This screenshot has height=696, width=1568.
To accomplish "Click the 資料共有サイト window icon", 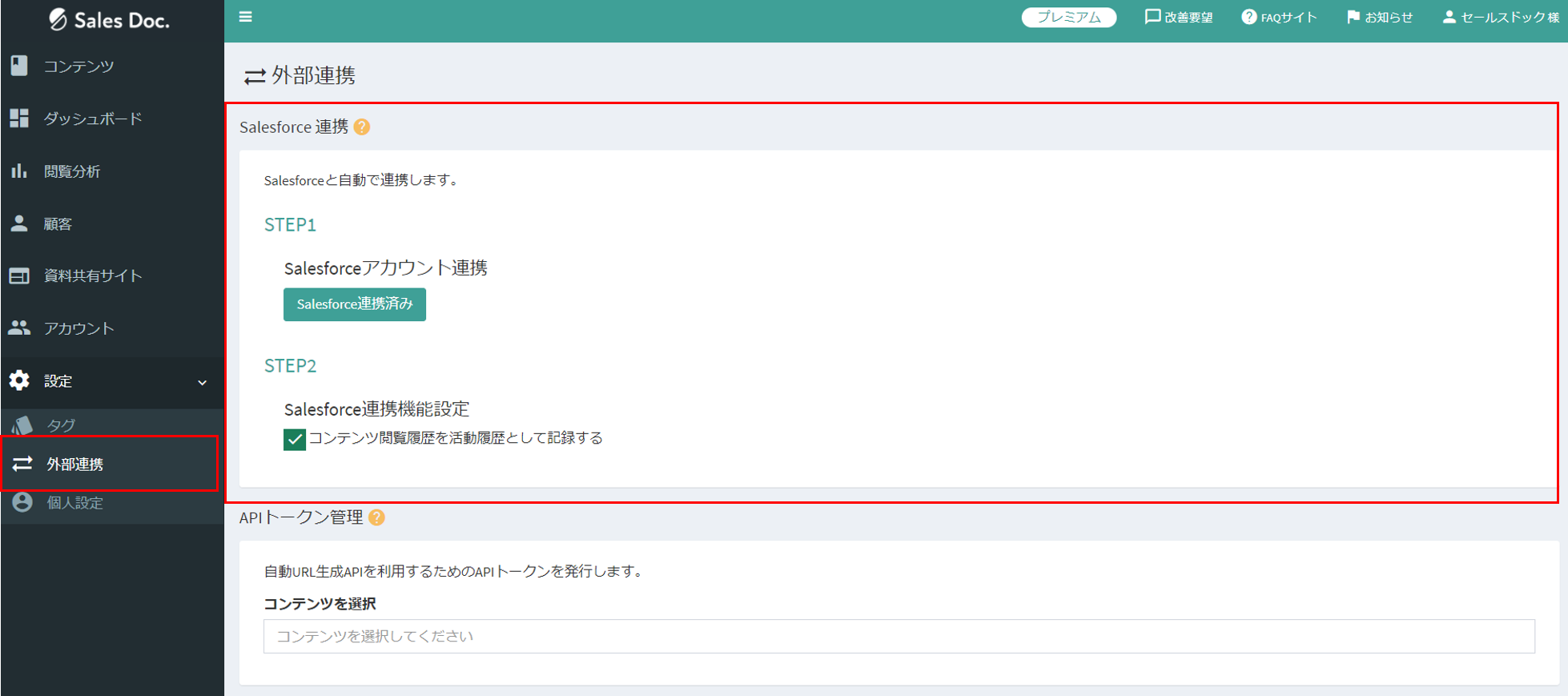I will pos(19,276).
